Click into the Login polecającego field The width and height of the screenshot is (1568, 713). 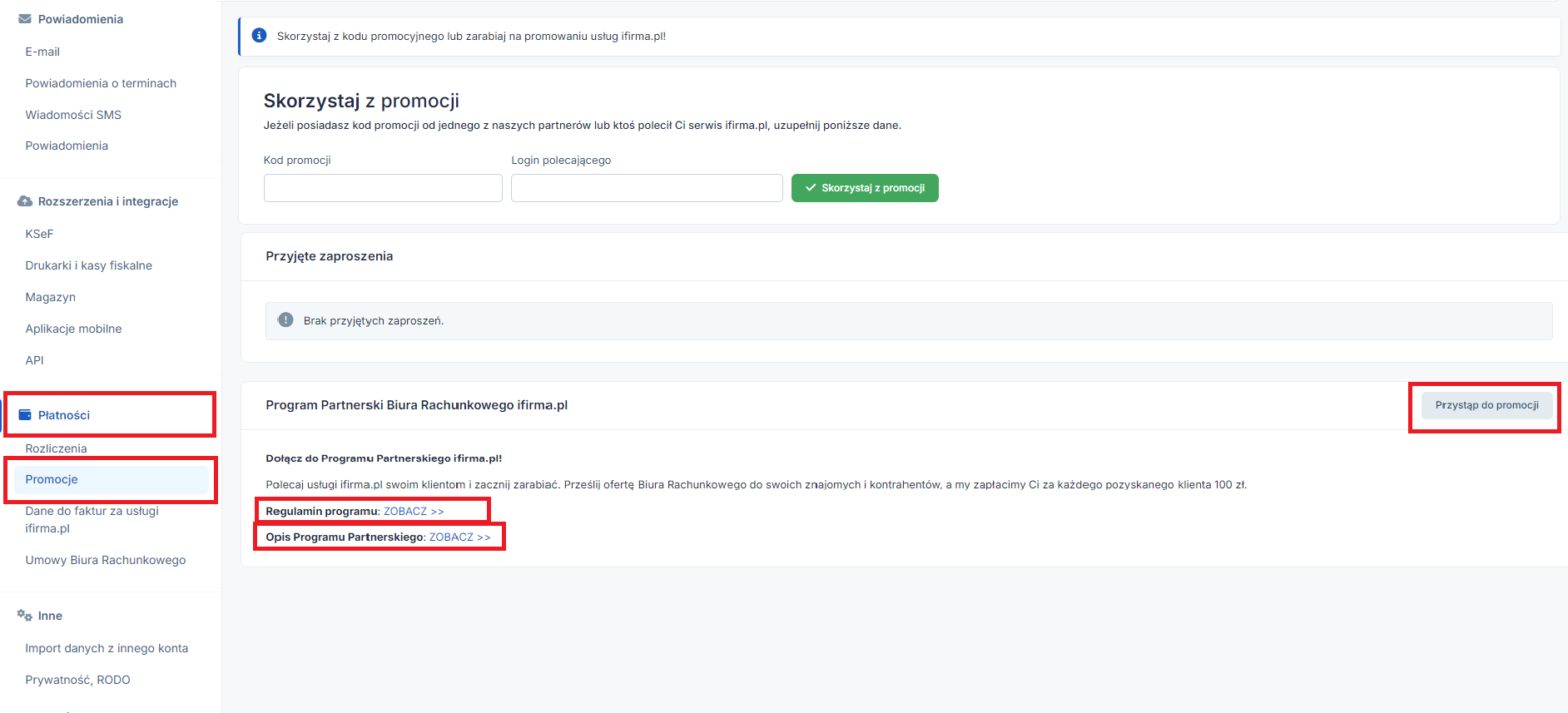point(647,188)
